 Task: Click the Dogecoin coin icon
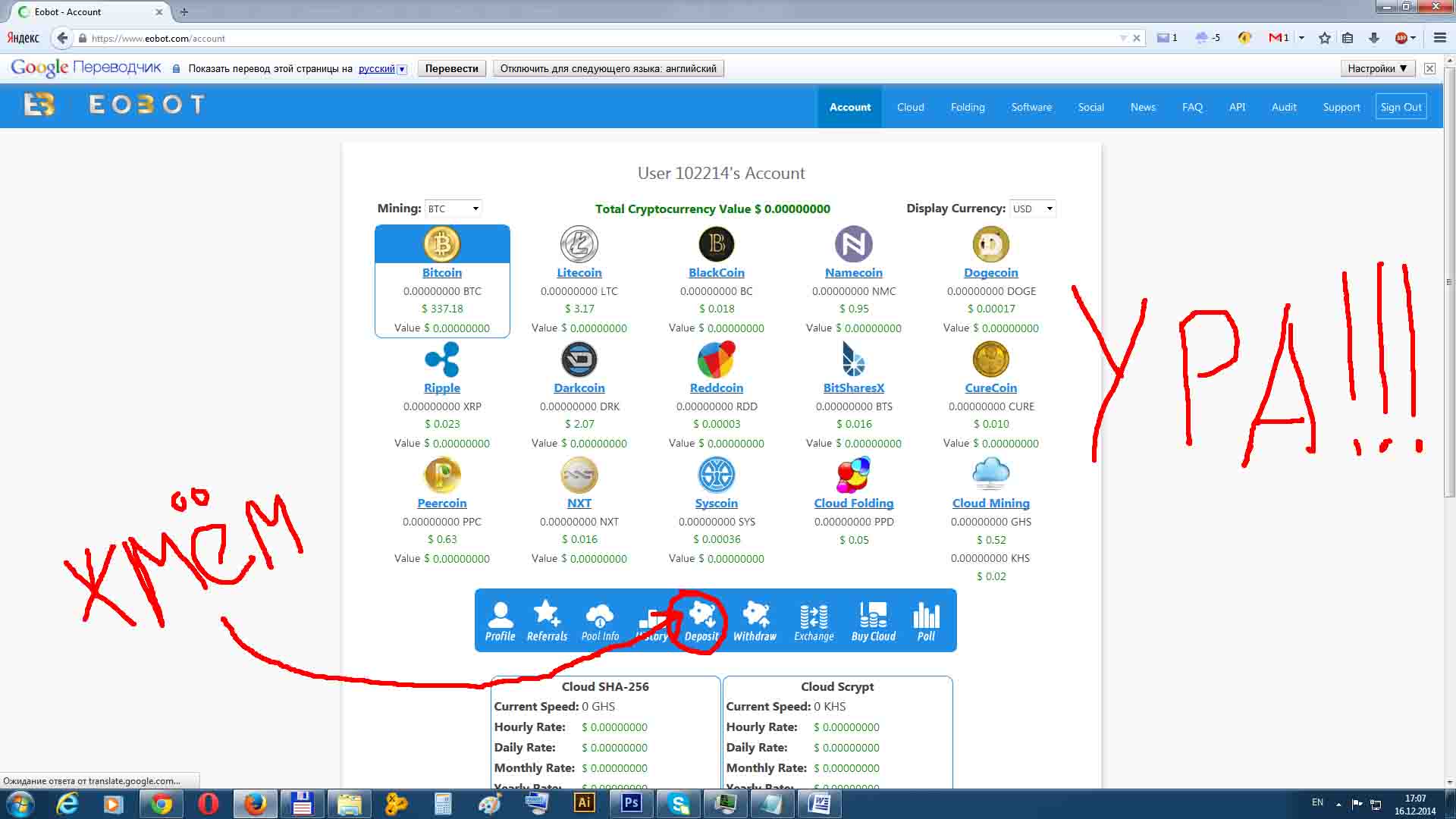coord(990,244)
